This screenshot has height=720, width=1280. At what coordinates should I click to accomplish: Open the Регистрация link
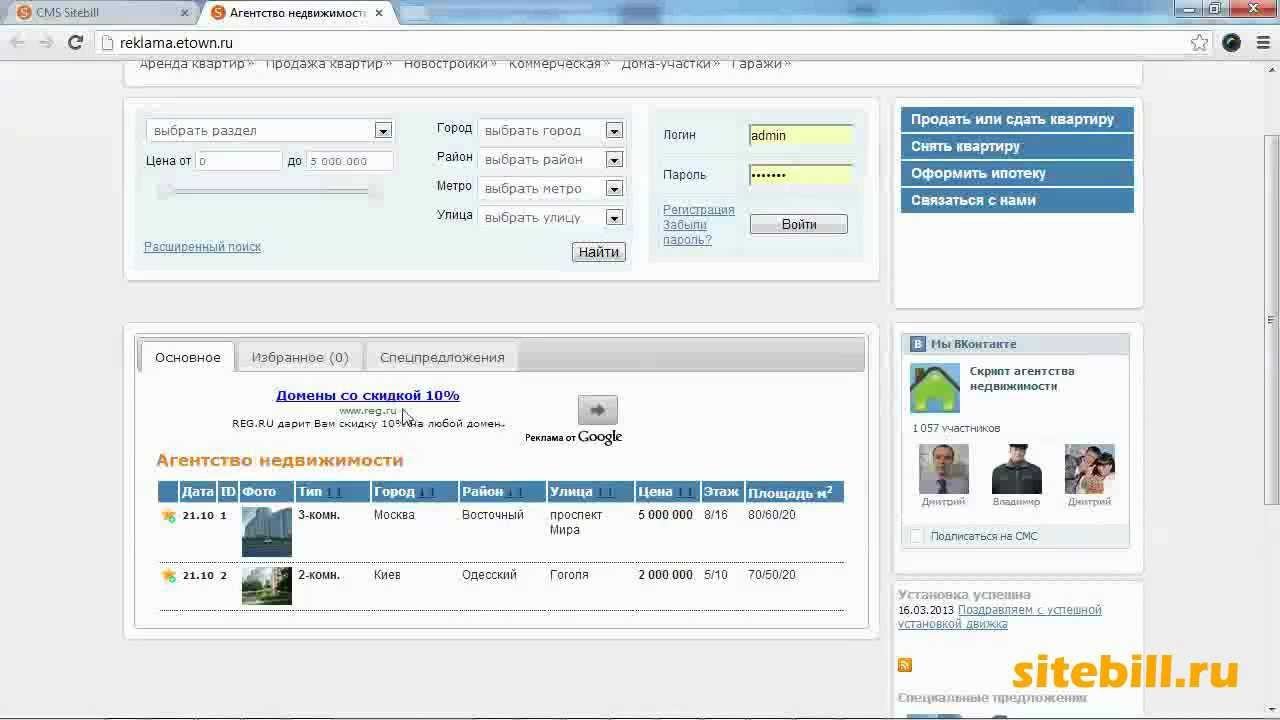[699, 210]
